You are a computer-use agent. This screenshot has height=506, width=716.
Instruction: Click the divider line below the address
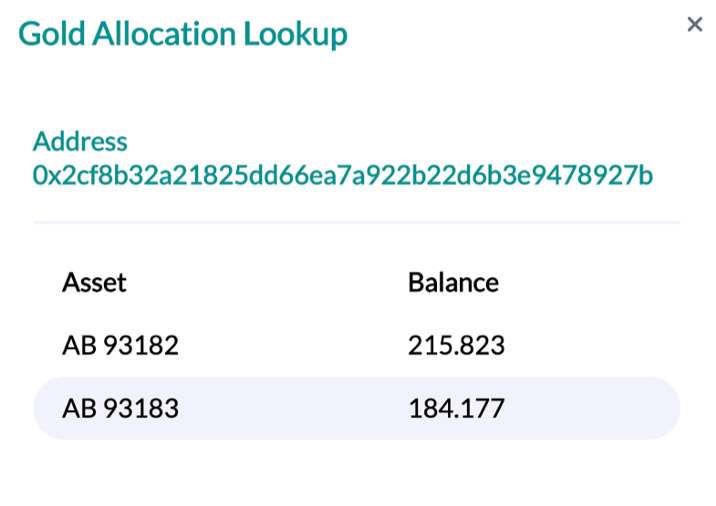[x=356, y=222]
